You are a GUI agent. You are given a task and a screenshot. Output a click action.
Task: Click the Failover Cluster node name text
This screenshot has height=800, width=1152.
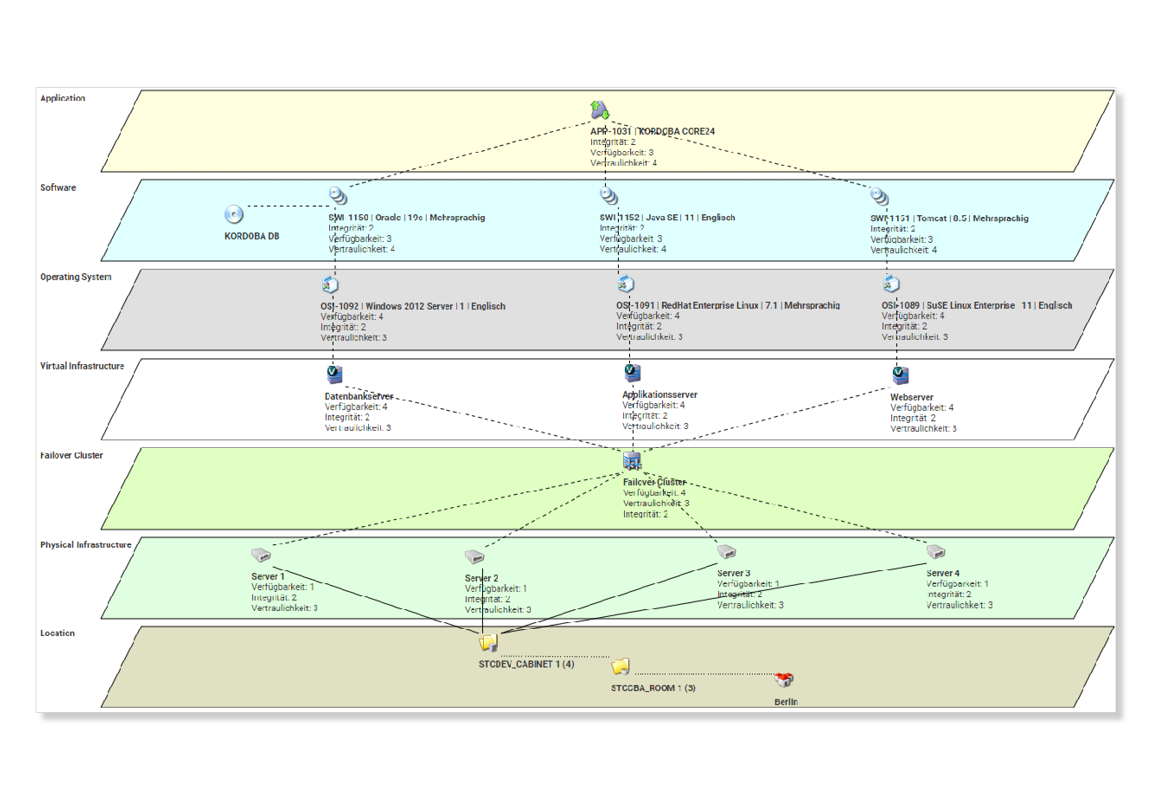coord(655,483)
